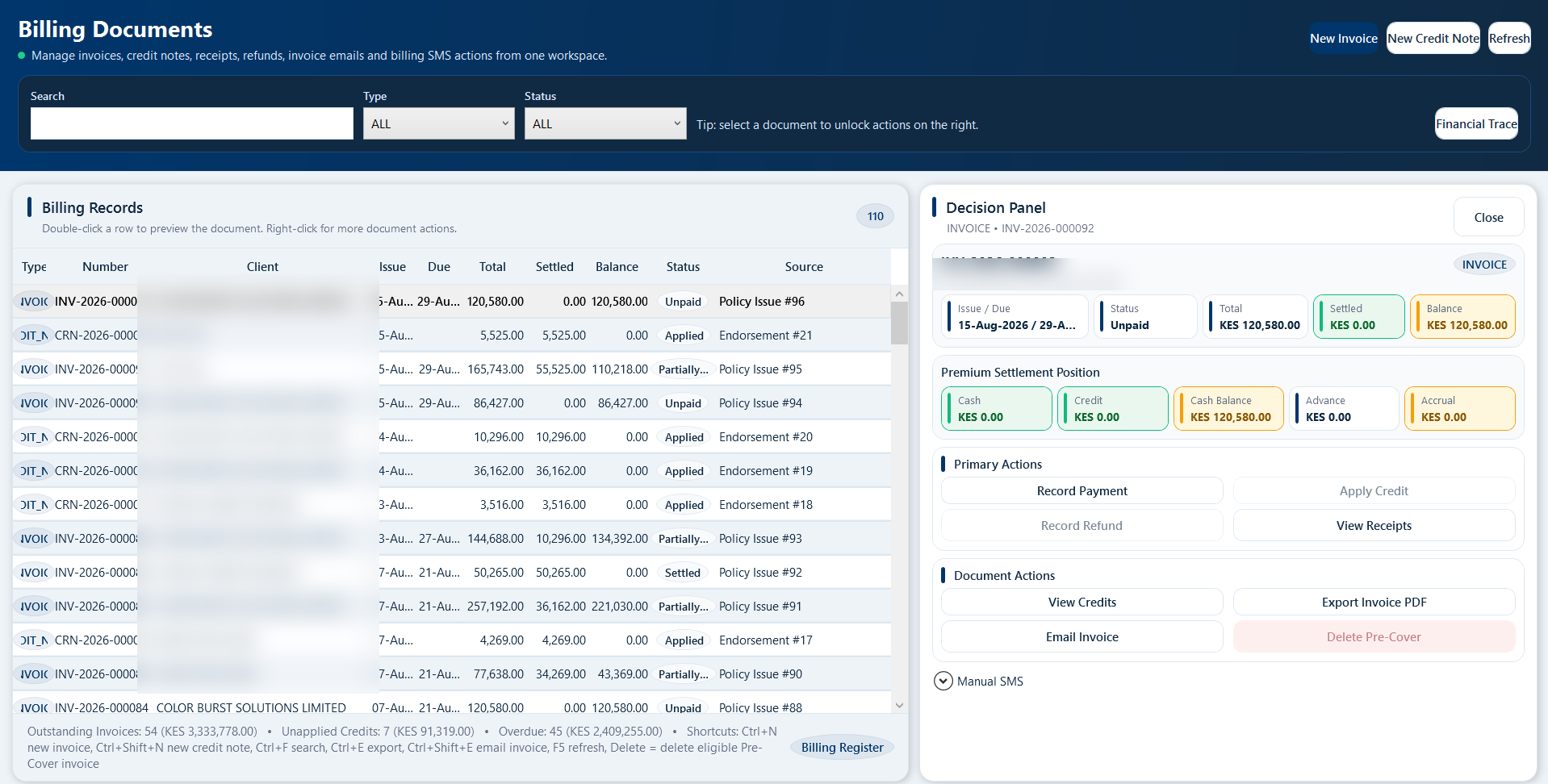Select the Endorsement #20 row

pos(452,436)
